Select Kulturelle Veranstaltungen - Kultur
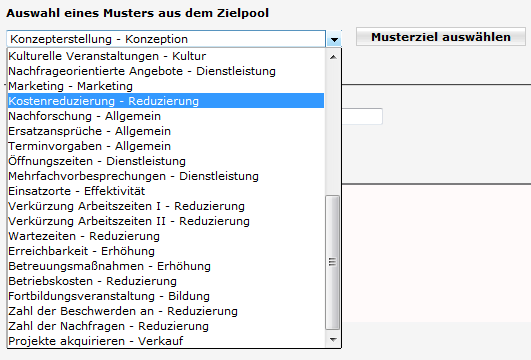The height and width of the screenshot is (360, 531). pyautogui.click(x=166, y=56)
